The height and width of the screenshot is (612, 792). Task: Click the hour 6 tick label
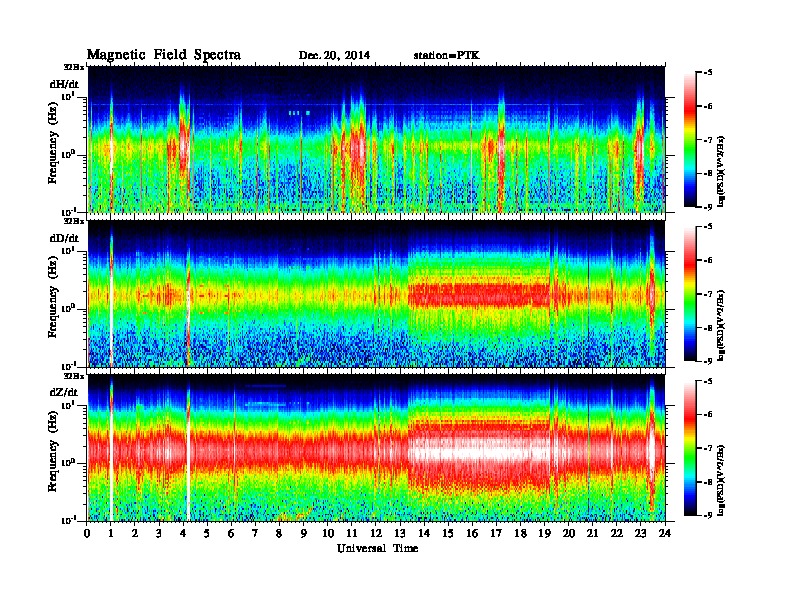click(231, 534)
